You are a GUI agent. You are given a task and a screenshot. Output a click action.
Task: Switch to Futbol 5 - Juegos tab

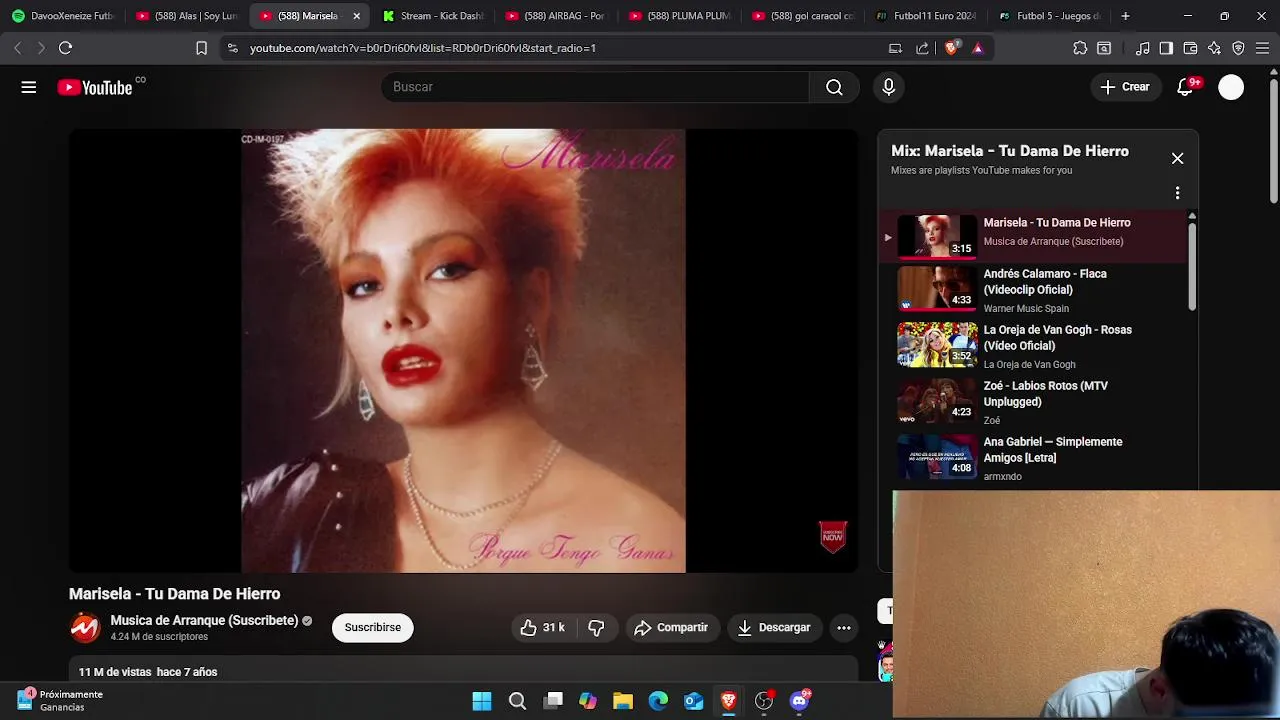tap(1050, 16)
